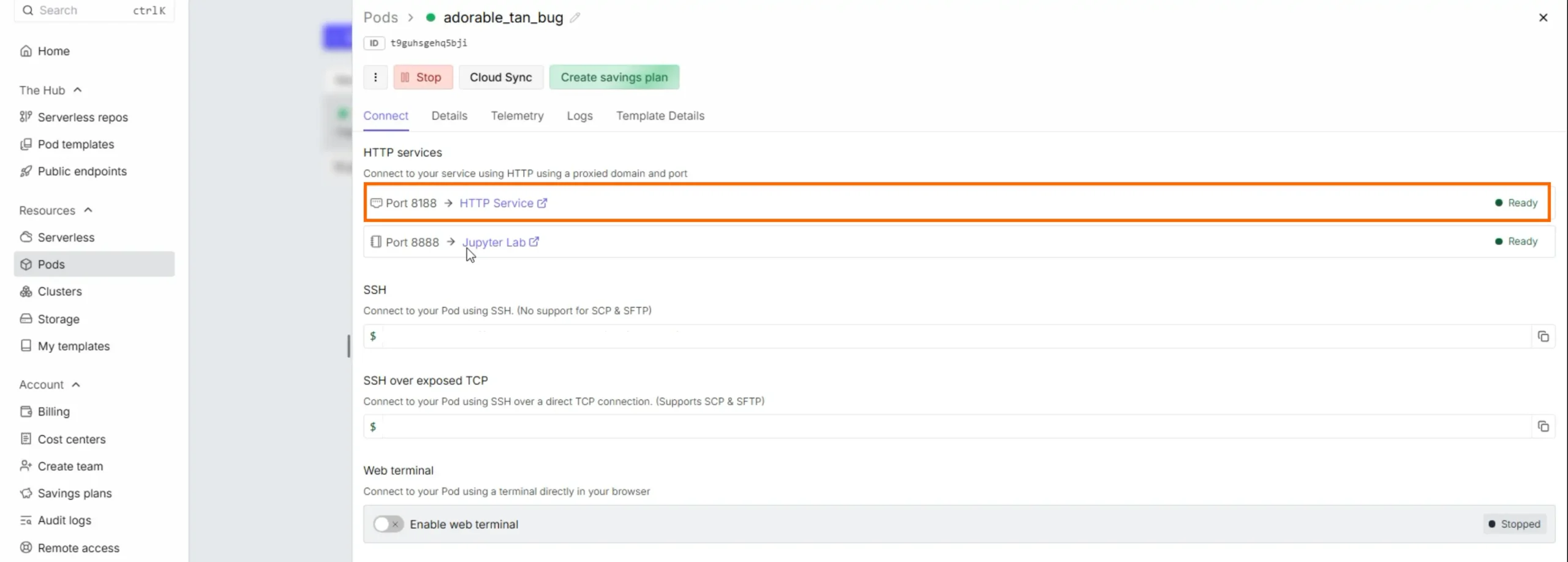The image size is (1568, 562).
Task: Edit pod name with pencil icon
Action: pyautogui.click(x=575, y=18)
